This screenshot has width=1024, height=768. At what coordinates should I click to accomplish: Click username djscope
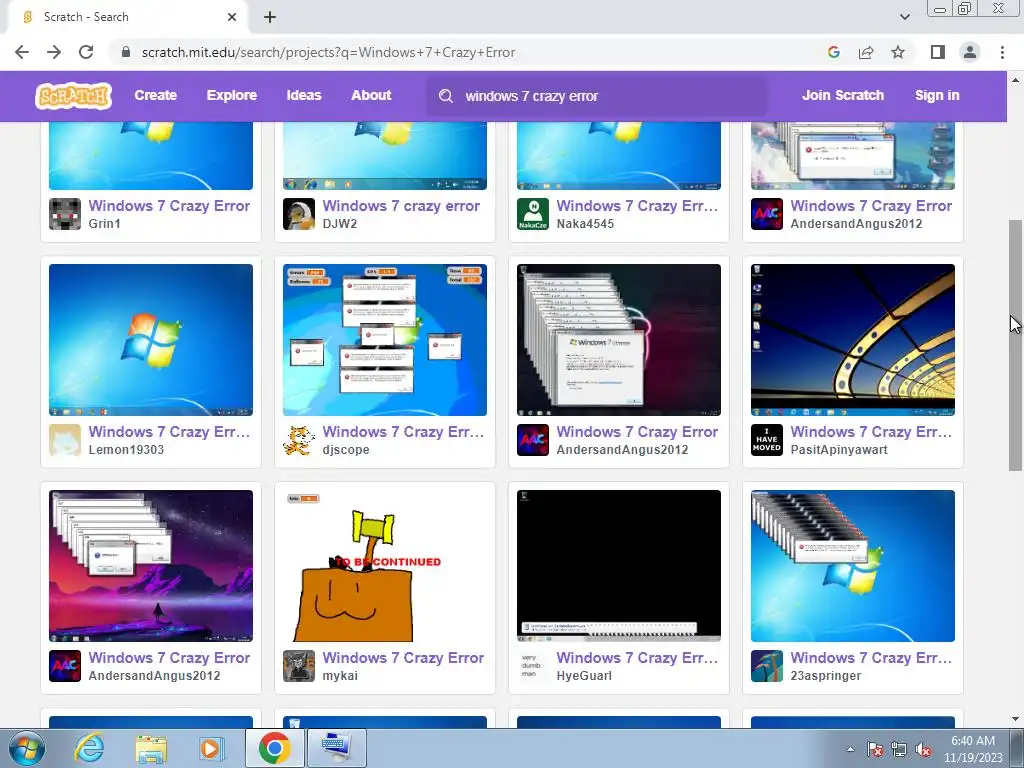pyautogui.click(x=345, y=450)
